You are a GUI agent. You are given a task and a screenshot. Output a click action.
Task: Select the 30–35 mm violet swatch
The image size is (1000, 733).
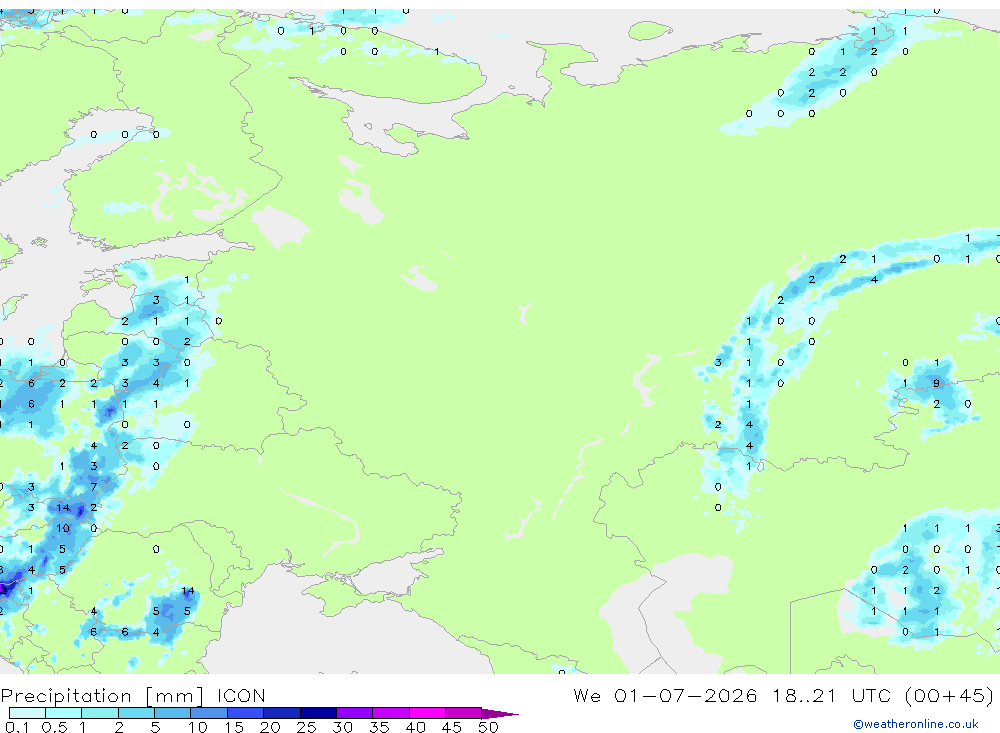354,713
